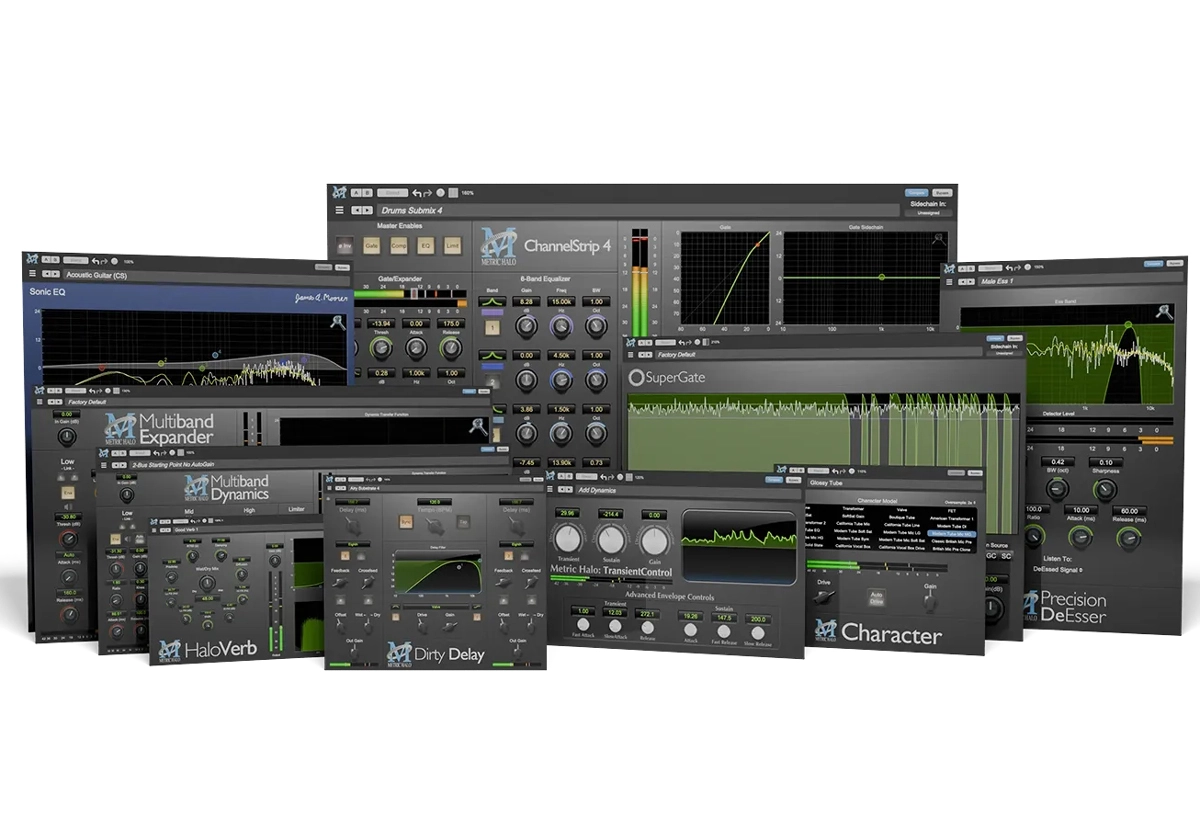Click DeEsser Ess Band peak node
Image resolution: width=1200 pixels, height=818 pixels.
coord(1128,325)
